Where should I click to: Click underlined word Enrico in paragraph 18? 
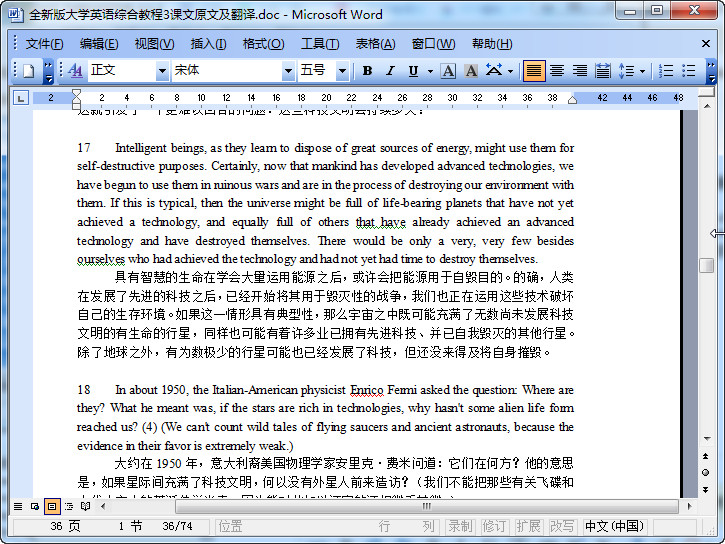(x=367, y=391)
